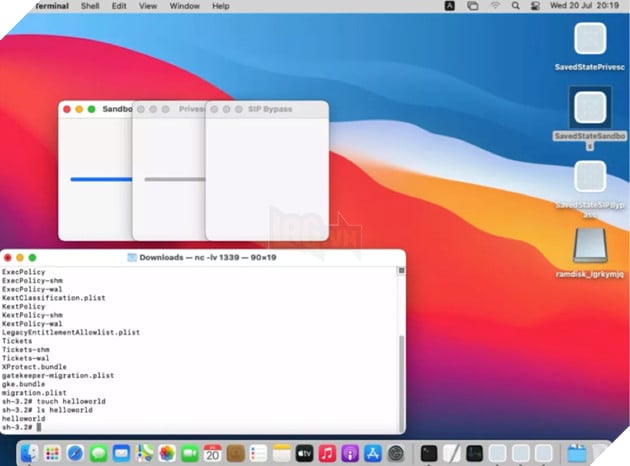Click the Terminal window title 'Downloads — nc -lv 1339'
This screenshot has height=466, width=630.
pyautogui.click(x=208, y=258)
